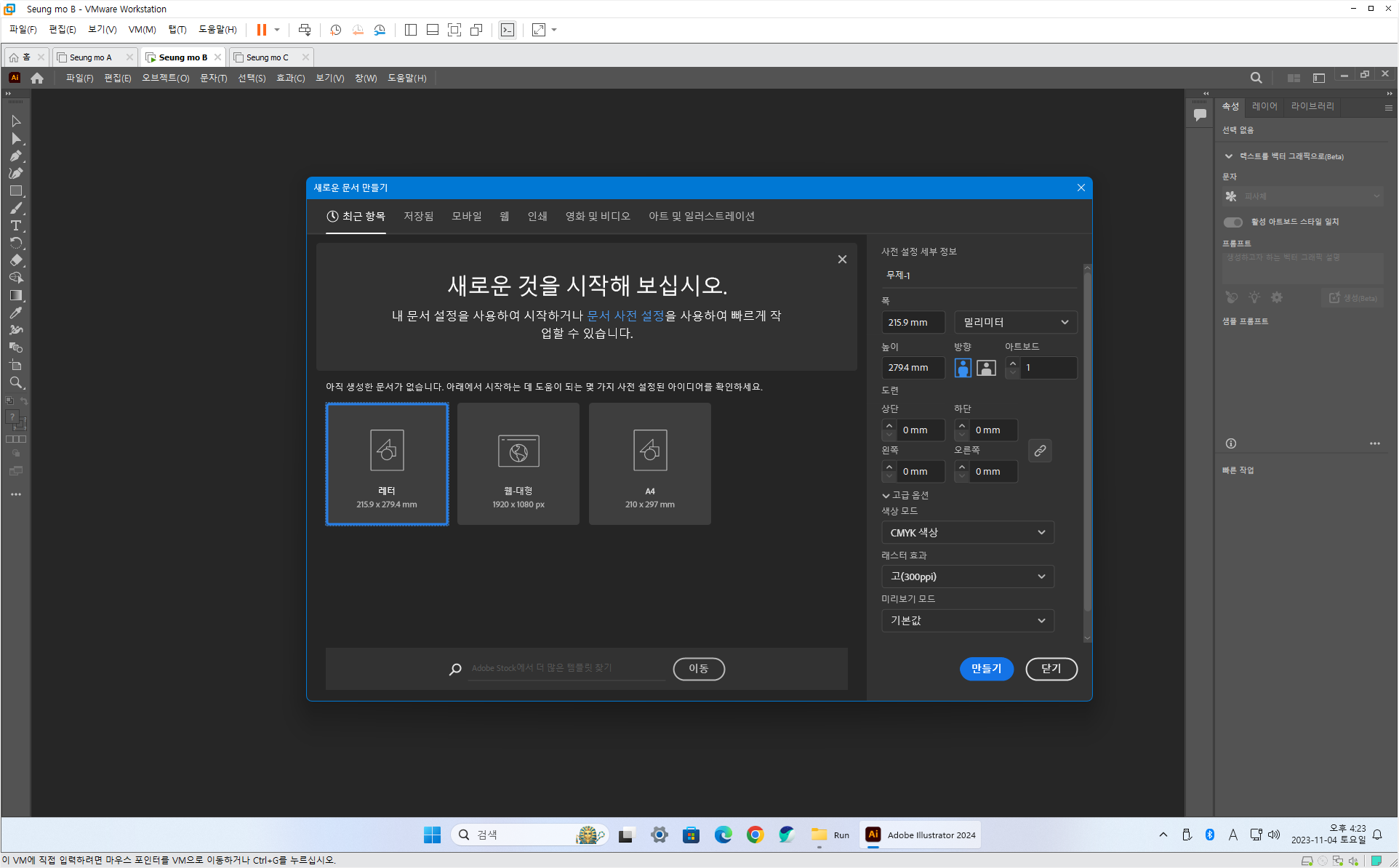
Task: Select the Pen tool in the toolbar
Action: pos(16,156)
